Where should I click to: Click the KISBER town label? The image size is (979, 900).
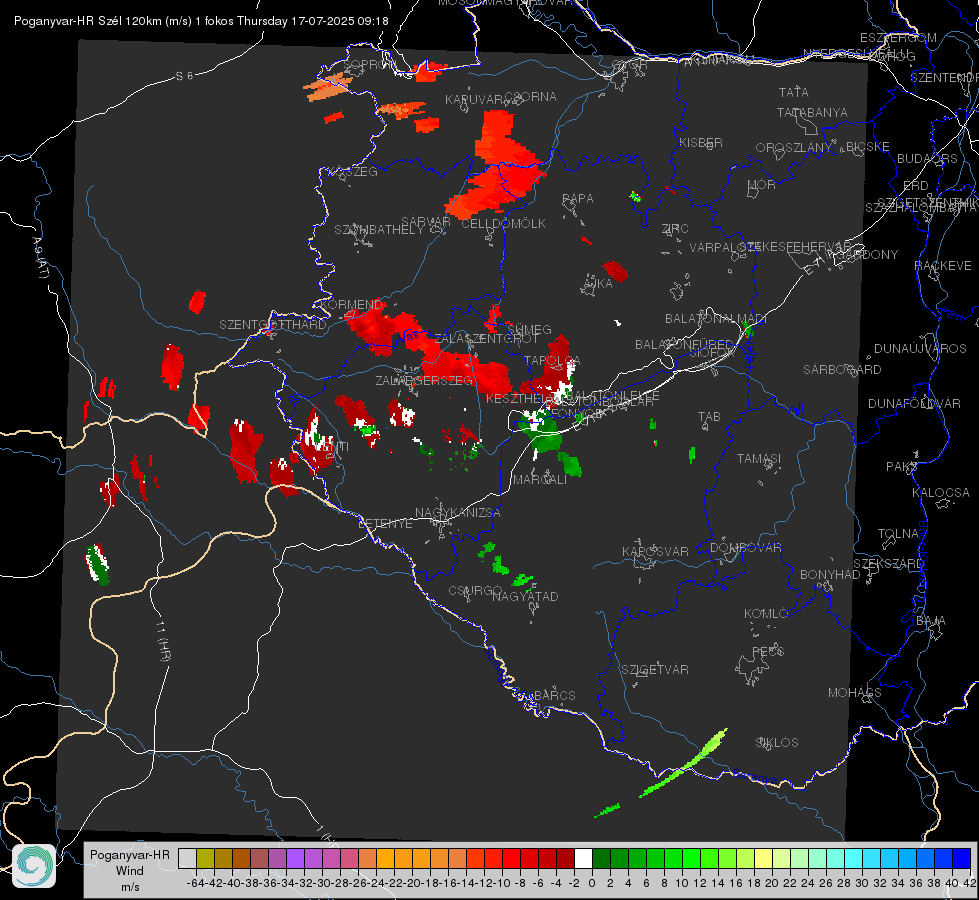701,142
